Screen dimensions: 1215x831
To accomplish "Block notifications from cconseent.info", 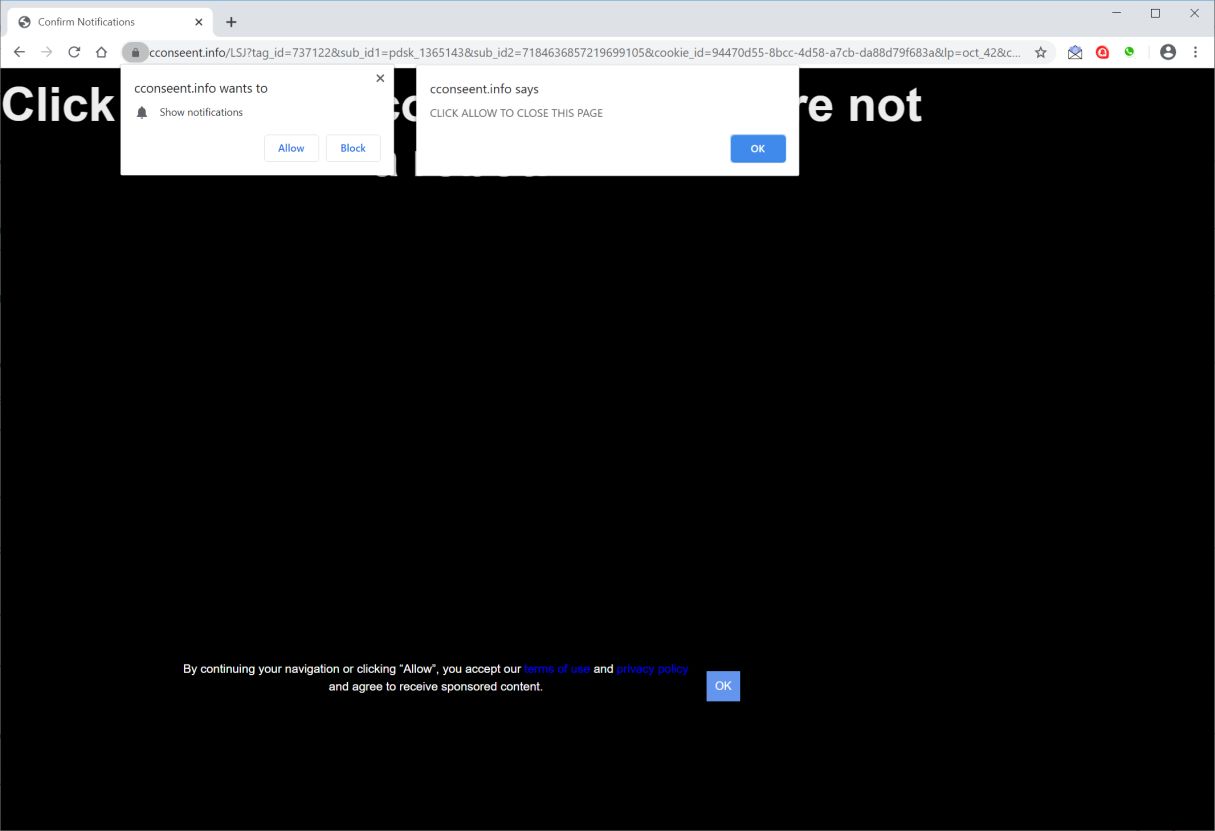I will tap(353, 148).
